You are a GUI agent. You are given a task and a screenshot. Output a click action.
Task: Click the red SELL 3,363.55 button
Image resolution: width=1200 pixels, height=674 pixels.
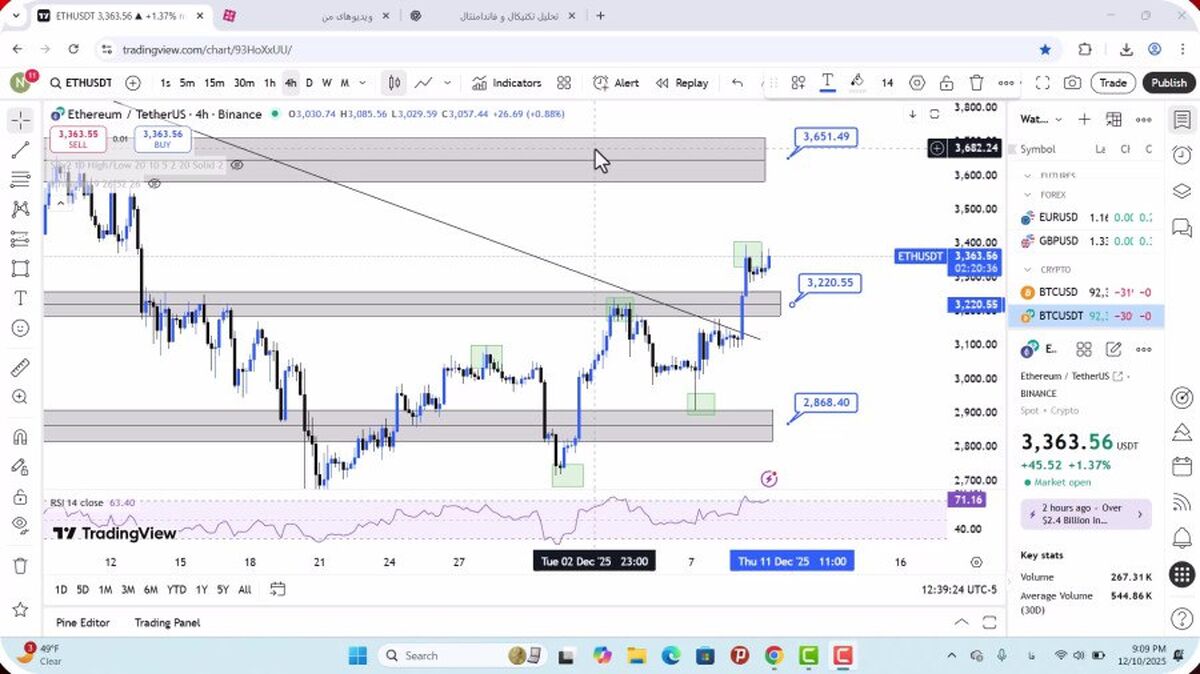tap(78, 139)
